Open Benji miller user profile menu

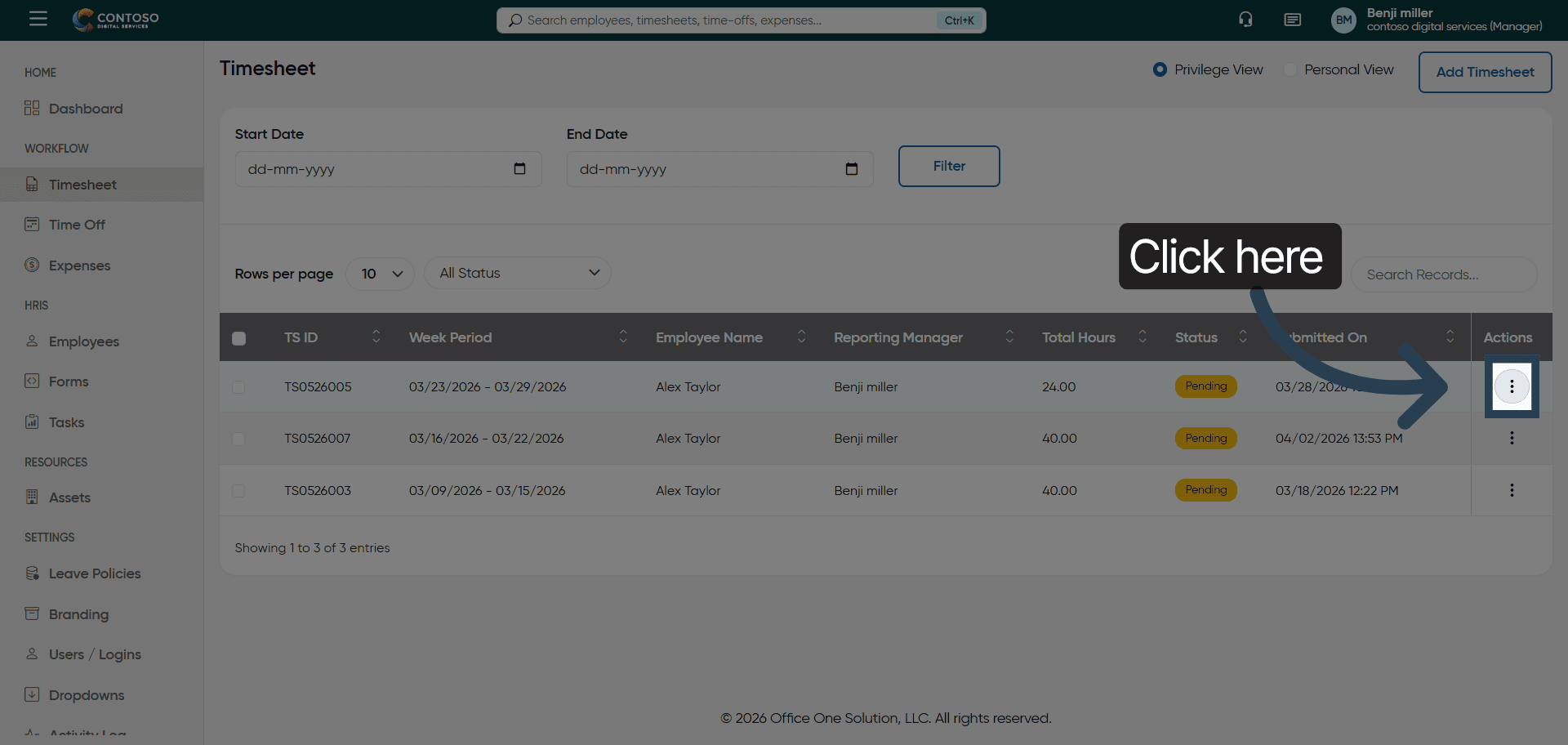(x=1437, y=20)
